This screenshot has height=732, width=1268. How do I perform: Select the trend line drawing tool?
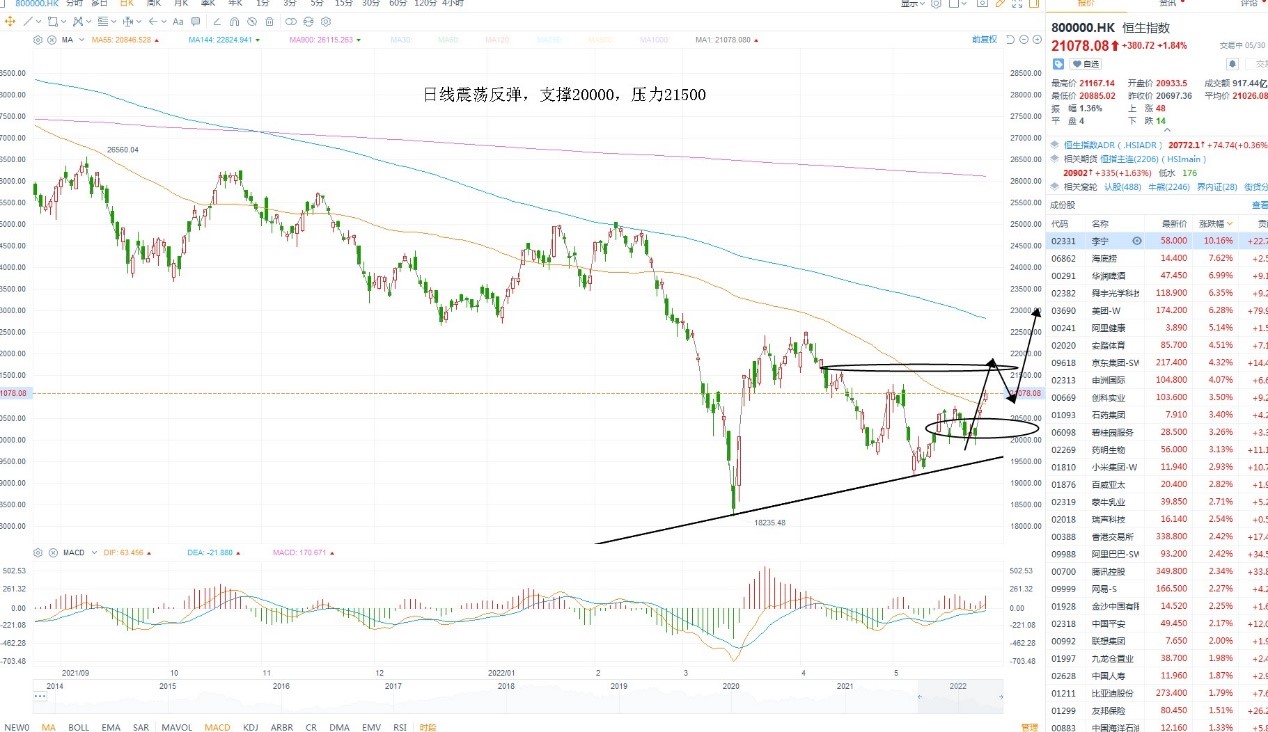click(28, 21)
